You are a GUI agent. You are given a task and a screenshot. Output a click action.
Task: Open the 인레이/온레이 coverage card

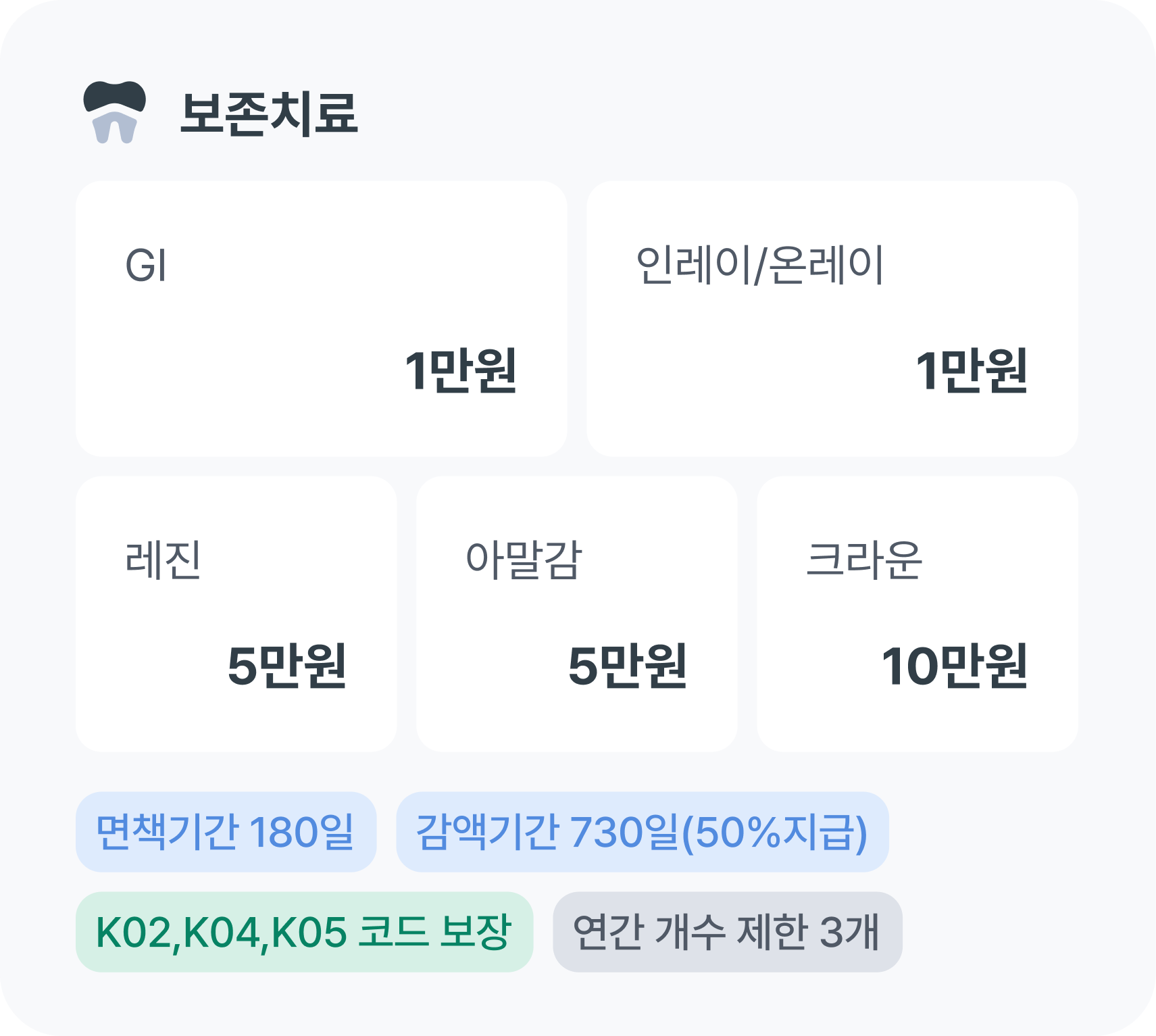pyautogui.click(x=833, y=318)
